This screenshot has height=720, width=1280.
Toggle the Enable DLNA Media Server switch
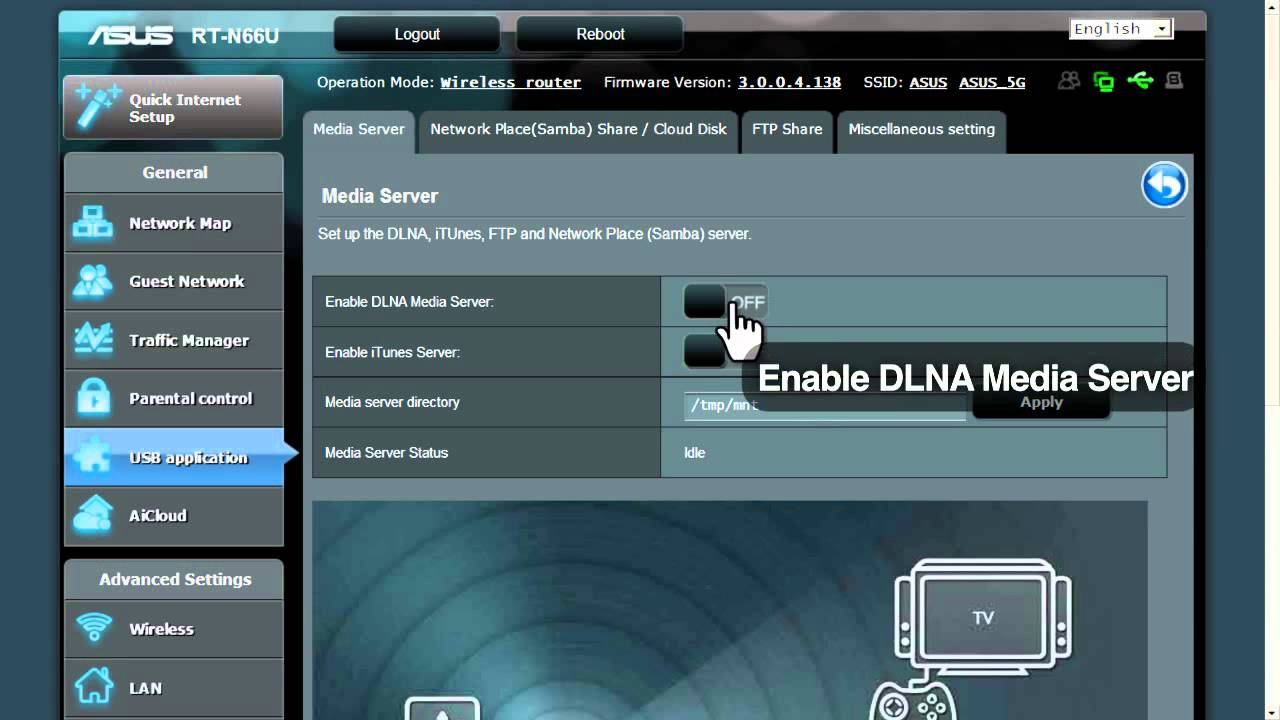click(725, 301)
